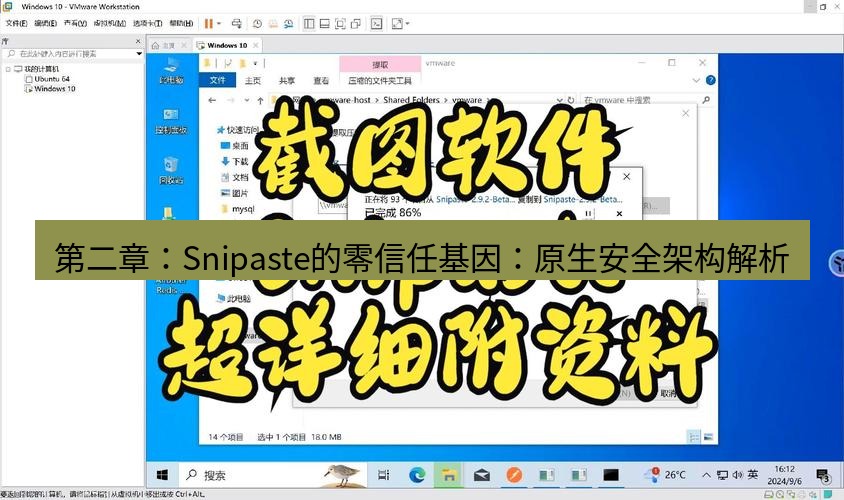Collapse the 我的计算机 tree node

coord(8,69)
